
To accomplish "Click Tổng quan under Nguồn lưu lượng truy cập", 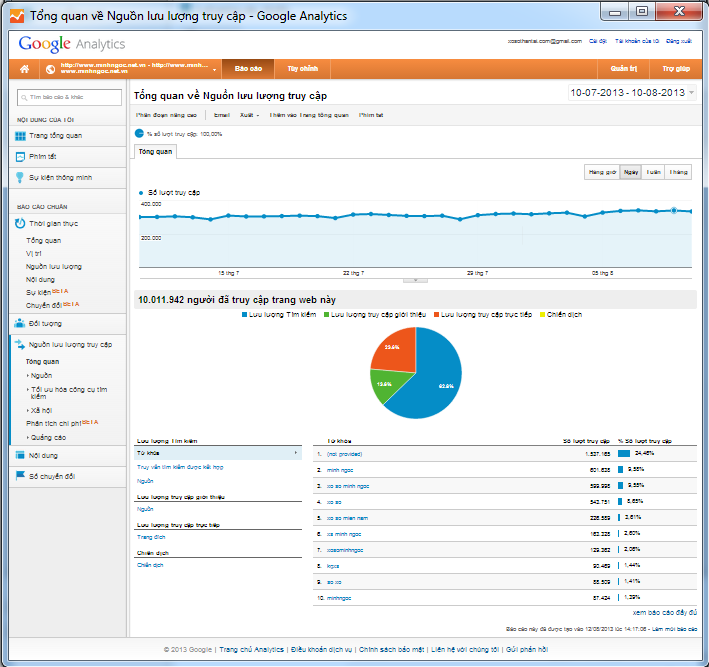I will tap(42, 362).
